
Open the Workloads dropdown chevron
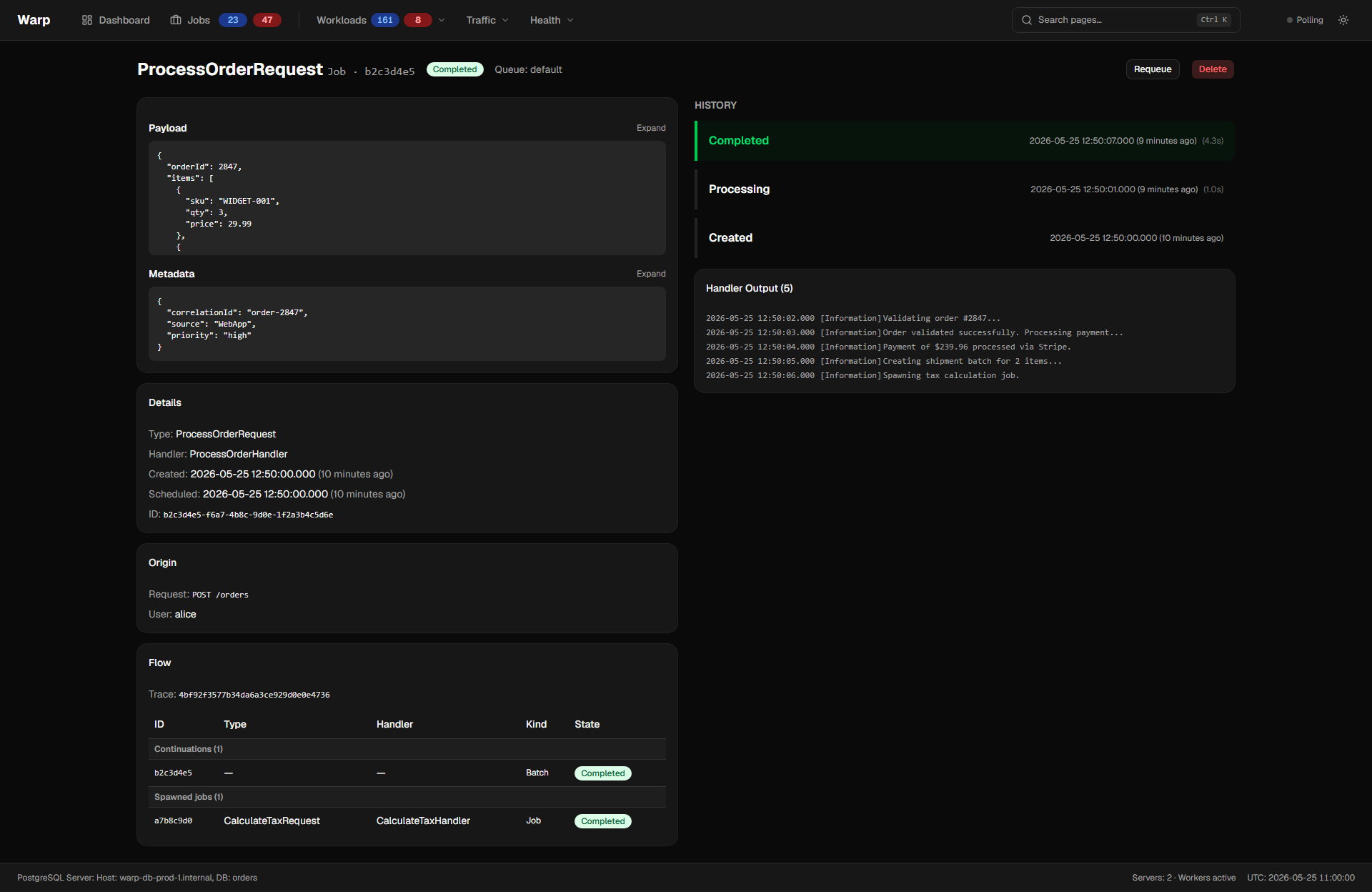point(442,20)
